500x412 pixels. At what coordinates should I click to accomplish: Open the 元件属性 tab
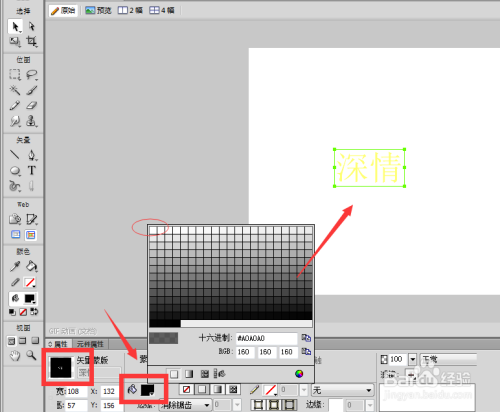coord(90,344)
